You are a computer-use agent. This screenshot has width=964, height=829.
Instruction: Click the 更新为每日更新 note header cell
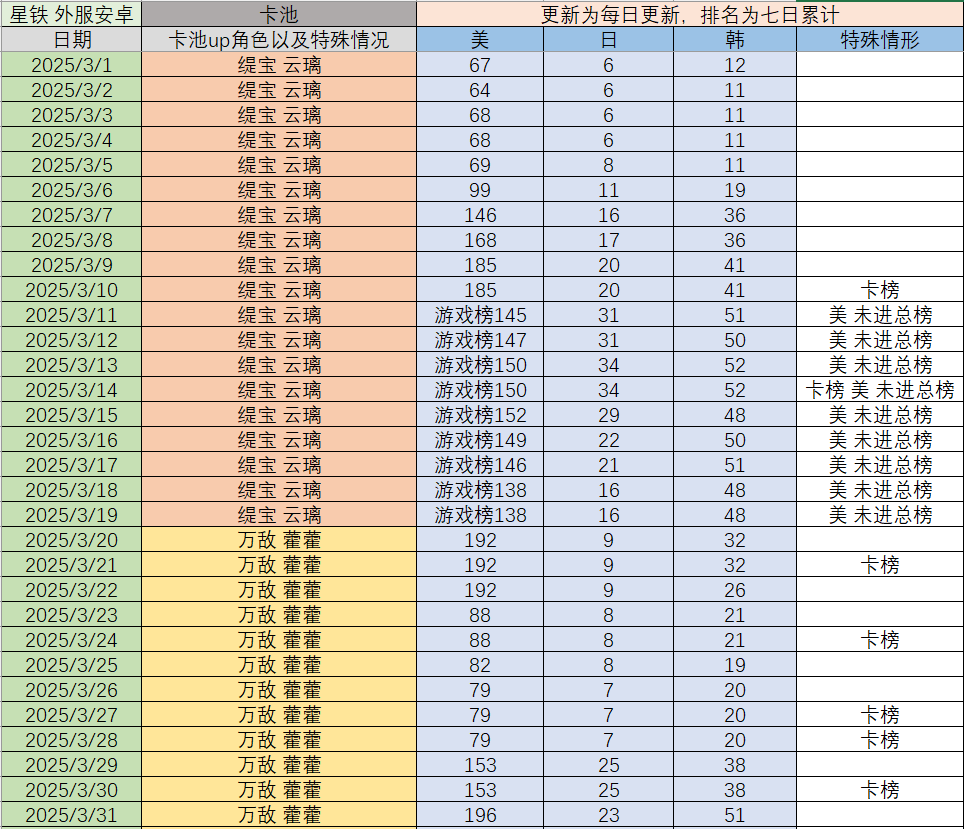coord(690,14)
